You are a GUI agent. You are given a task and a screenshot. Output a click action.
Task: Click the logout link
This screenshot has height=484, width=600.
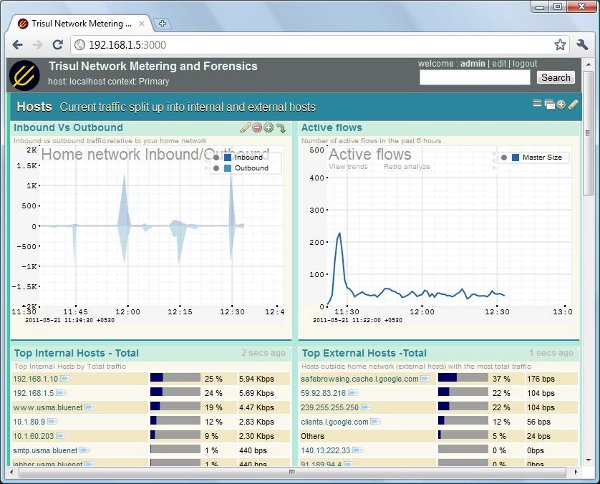click(x=525, y=64)
